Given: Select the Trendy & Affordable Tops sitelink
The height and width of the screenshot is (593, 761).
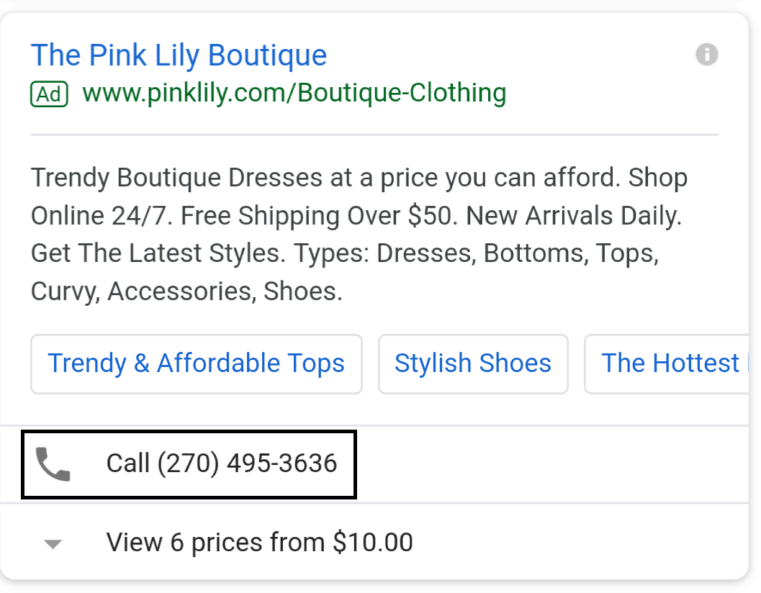Looking at the screenshot, I should [197, 363].
